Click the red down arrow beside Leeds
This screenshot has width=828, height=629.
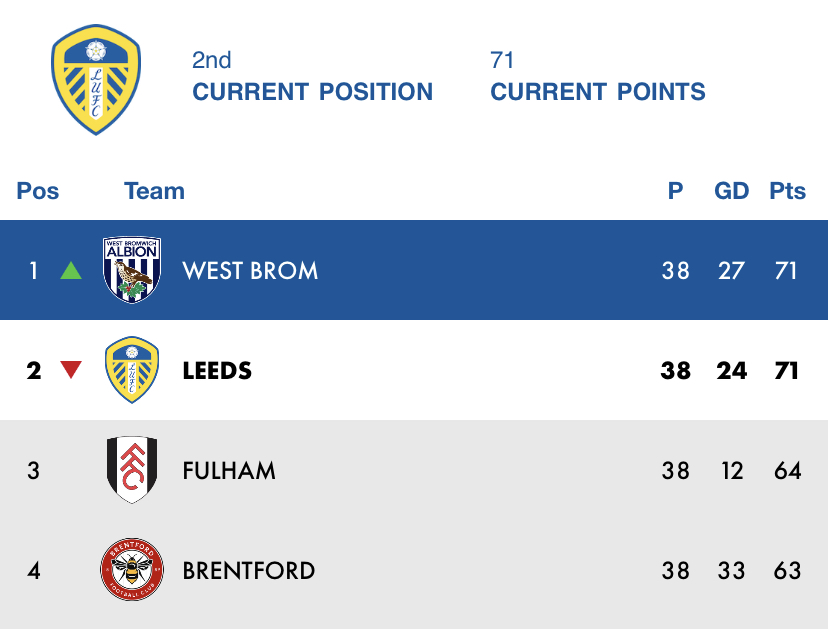click(x=71, y=370)
